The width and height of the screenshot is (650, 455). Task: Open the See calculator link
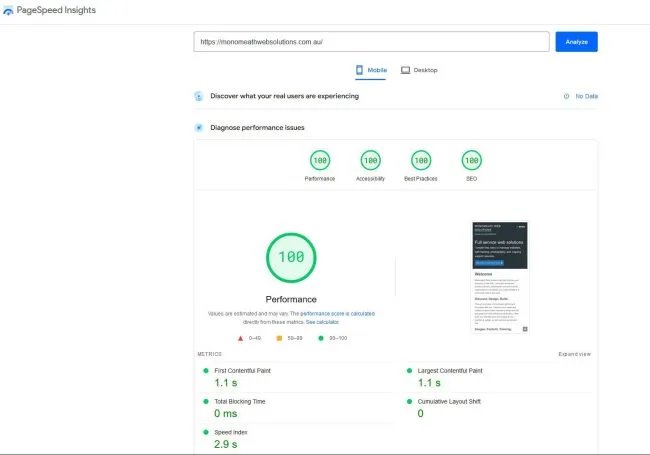322,322
